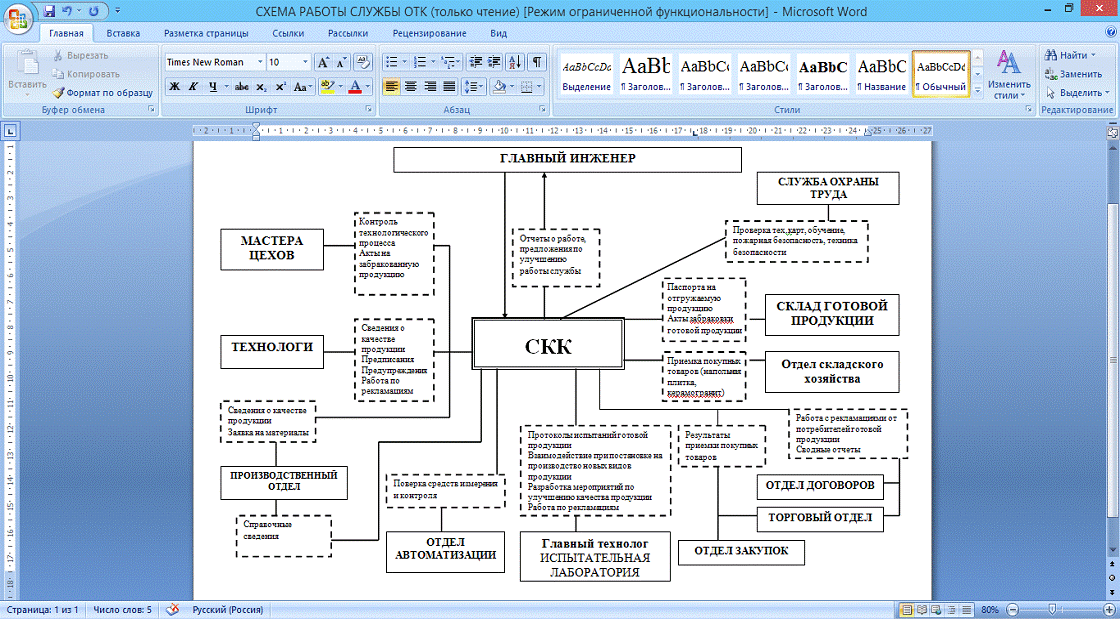
Task: Open the Разметка страницы tab
Action: [x=204, y=33]
